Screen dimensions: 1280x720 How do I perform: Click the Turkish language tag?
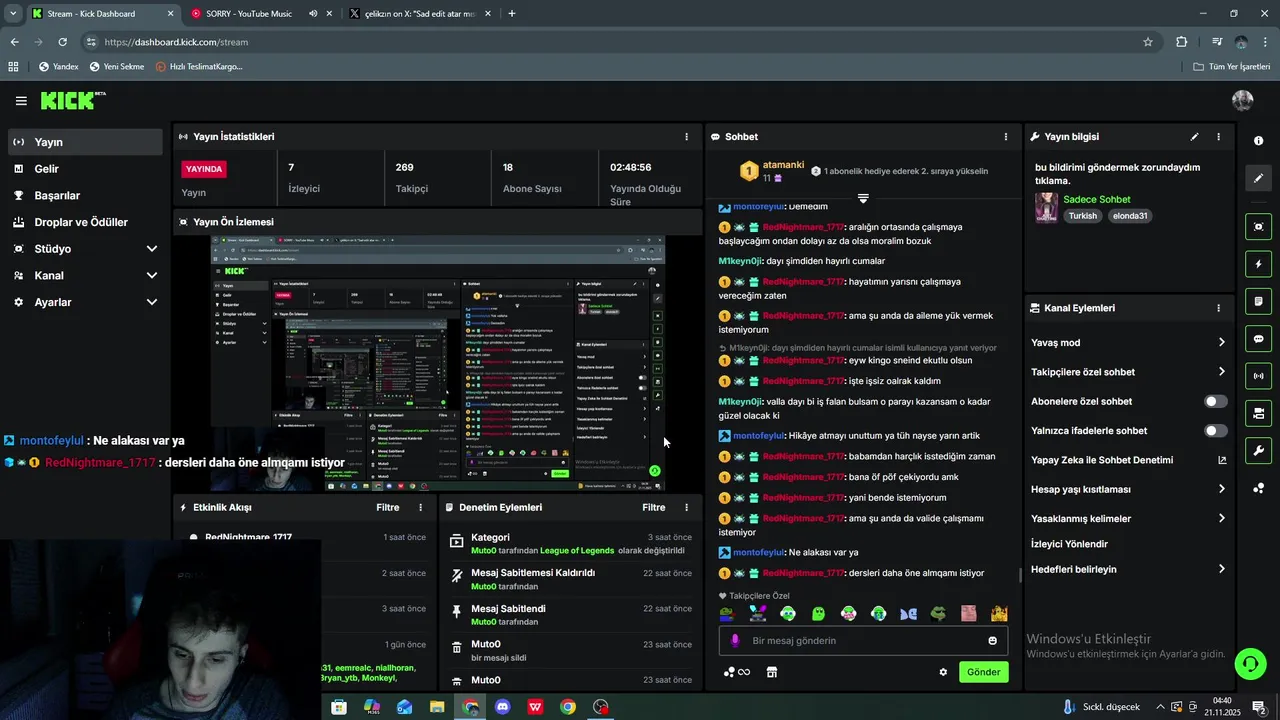tap(1082, 216)
